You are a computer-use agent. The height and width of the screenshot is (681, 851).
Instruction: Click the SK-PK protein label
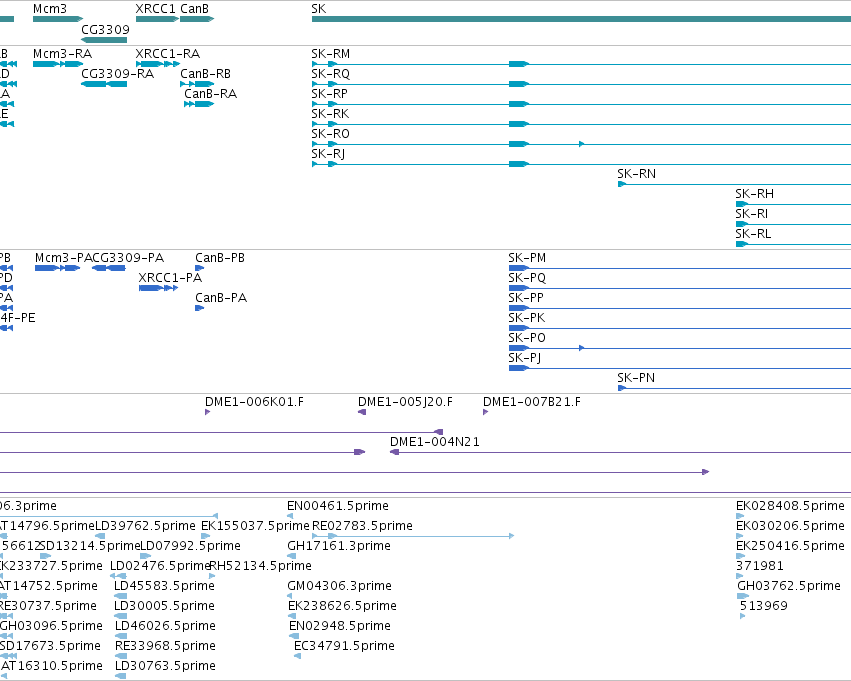(x=526, y=318)
